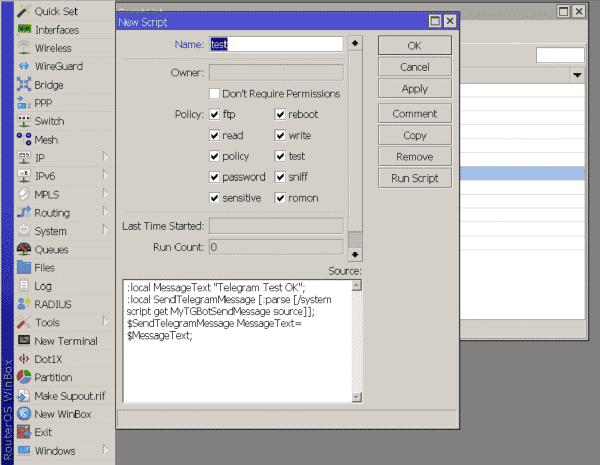Expand the Routing submenu arrow
Image resolution: width=600 pixels, height=465 pixels.
105,211
